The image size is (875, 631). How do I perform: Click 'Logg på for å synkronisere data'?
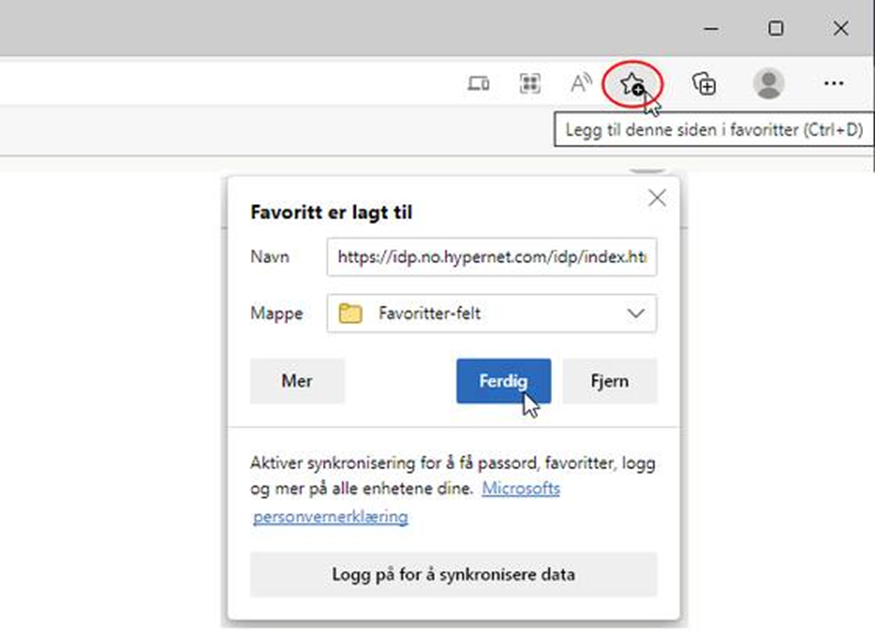coord(453,575)
